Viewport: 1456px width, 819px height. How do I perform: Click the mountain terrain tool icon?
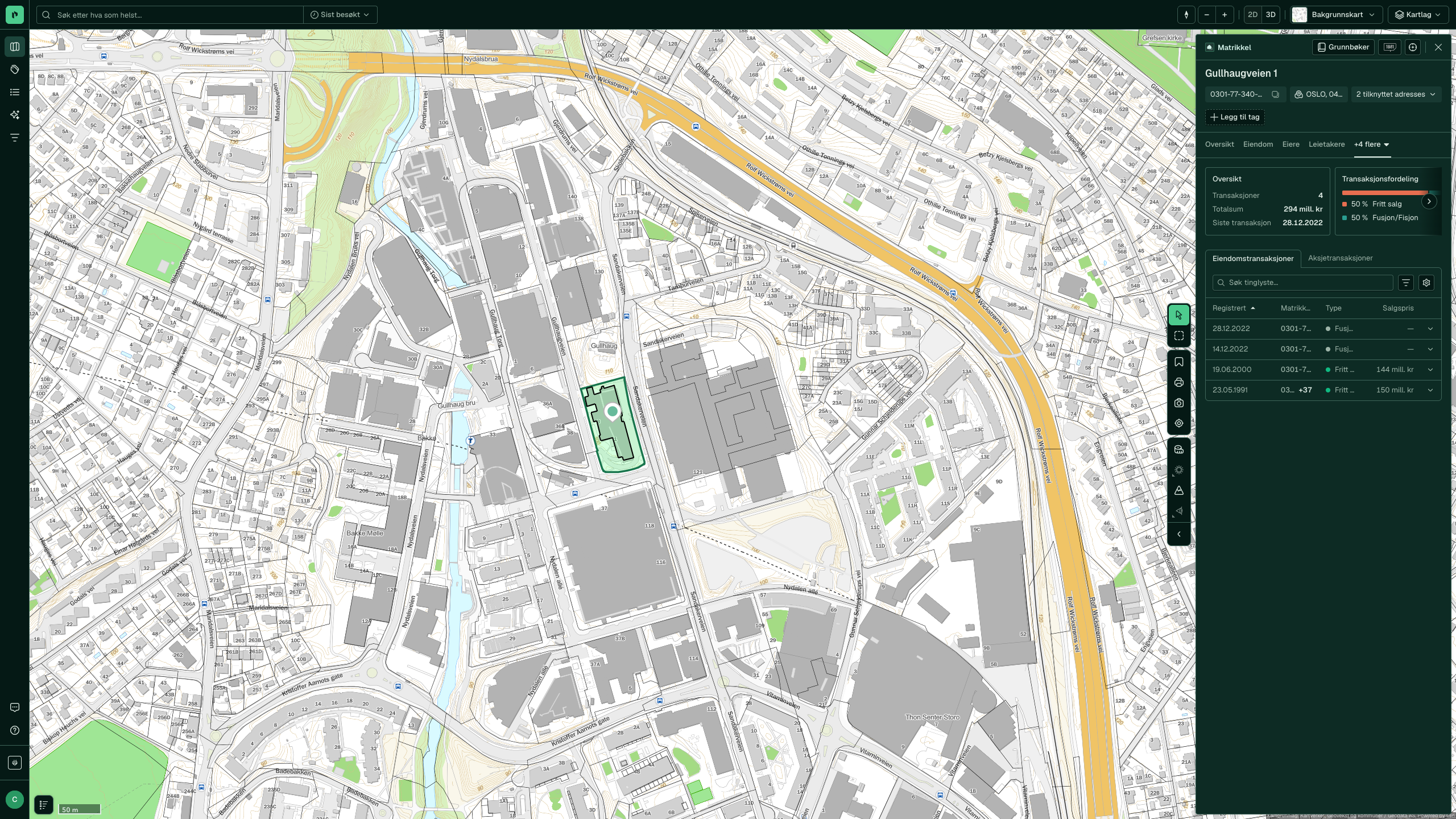[x=1179, y=491]
